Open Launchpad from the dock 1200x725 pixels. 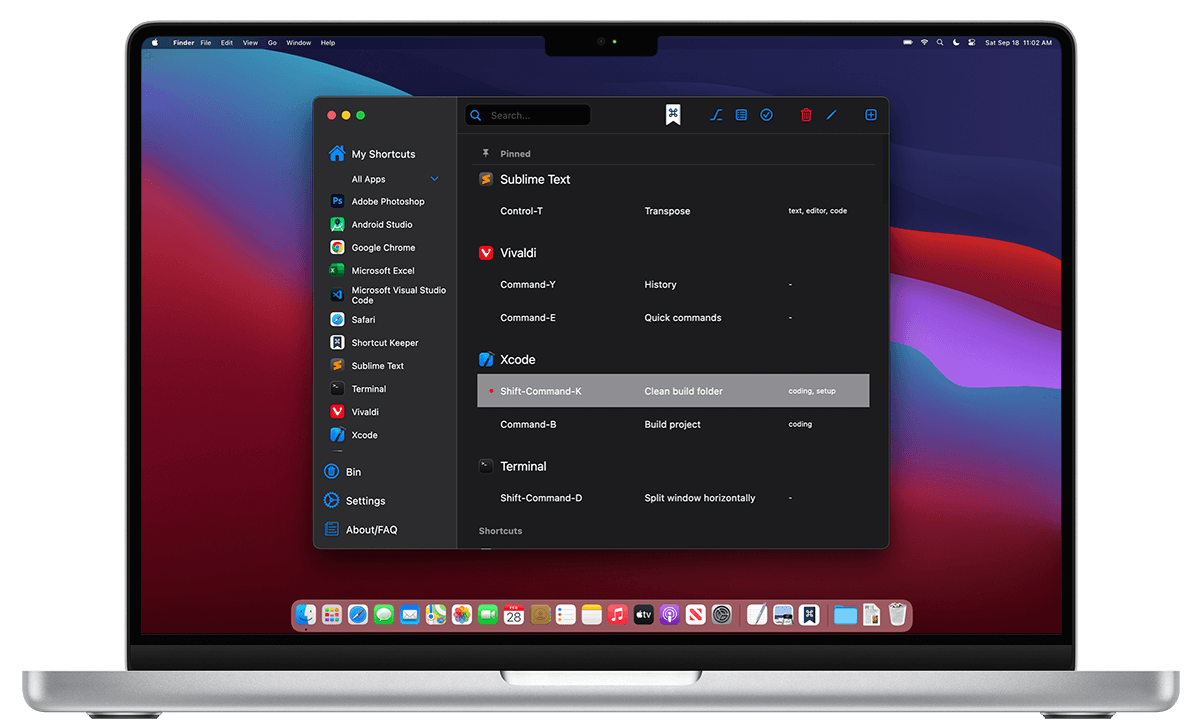click(x=332, y=615)
